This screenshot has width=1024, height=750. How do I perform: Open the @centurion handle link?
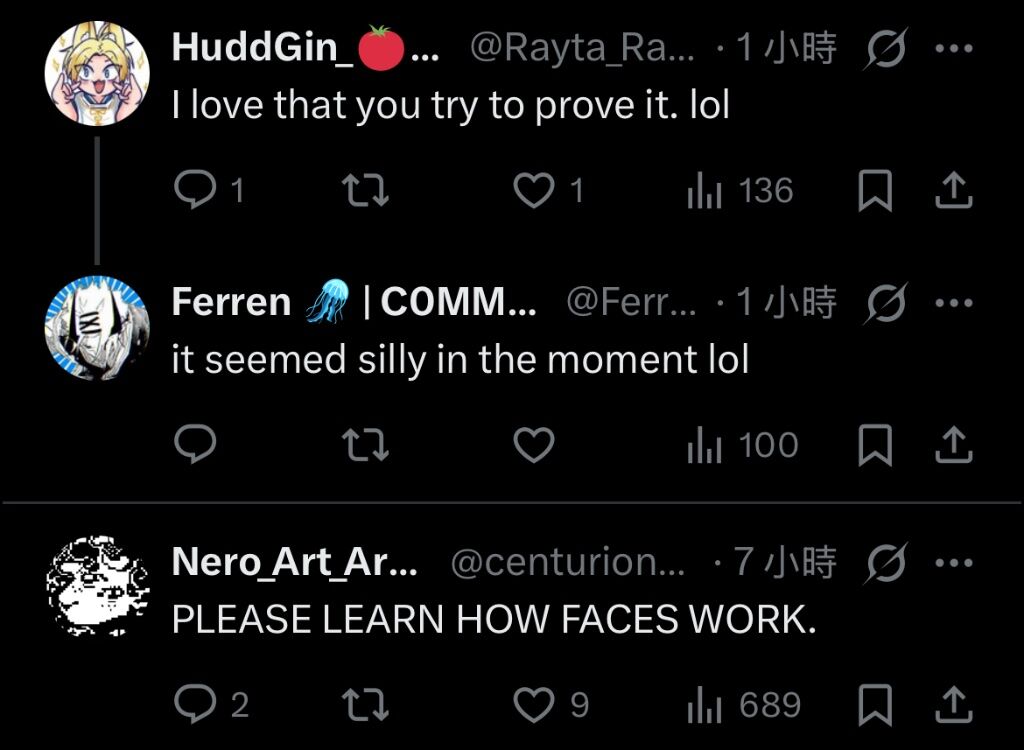tap(568, 563)
